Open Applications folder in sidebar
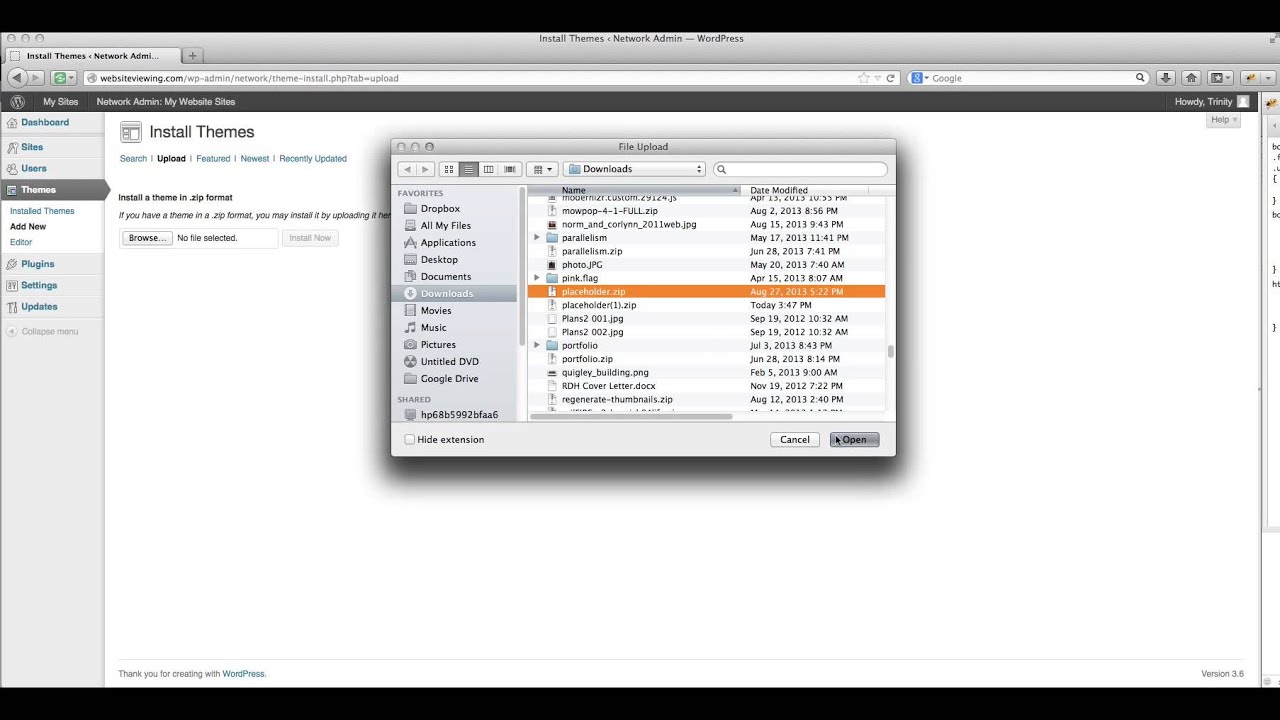The width and height of the screenshot is (1280, 720). [448, 242]
